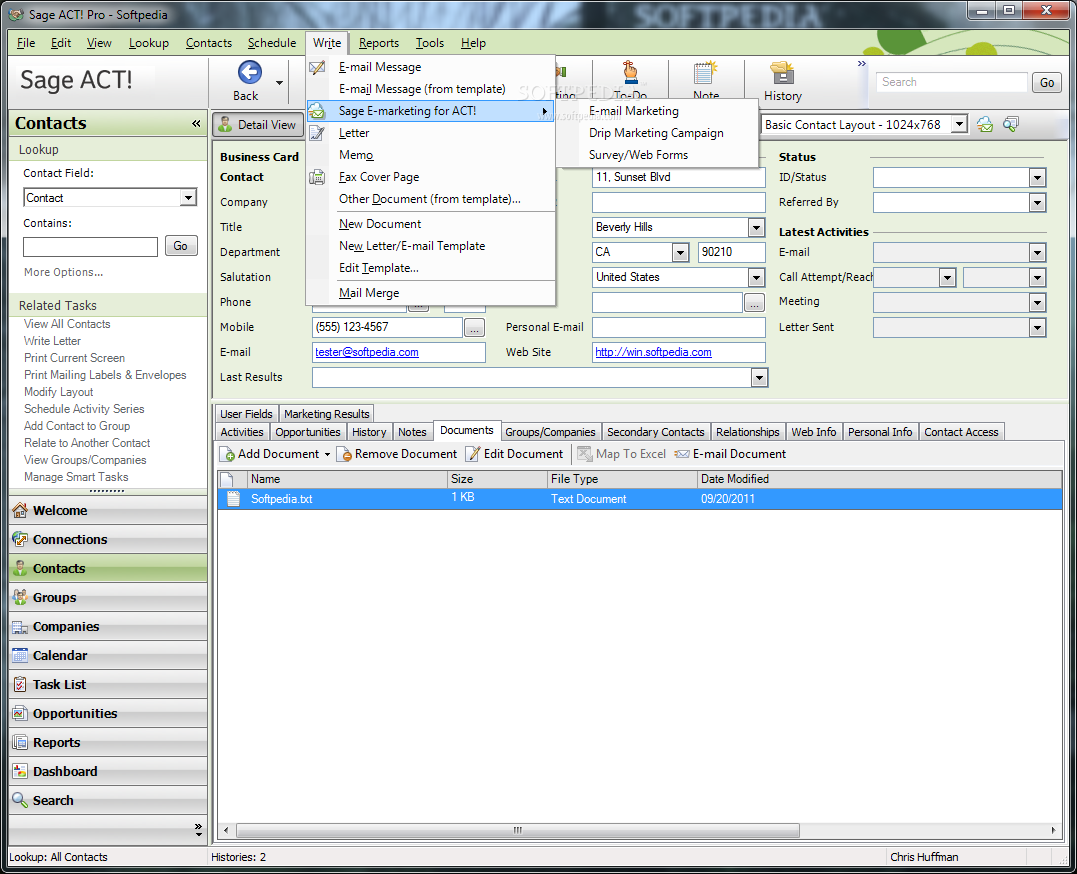Viewport: 1077px width, 874px height.
Task: Click the Welcome house icon in navigation
Action: coord(20,511)
